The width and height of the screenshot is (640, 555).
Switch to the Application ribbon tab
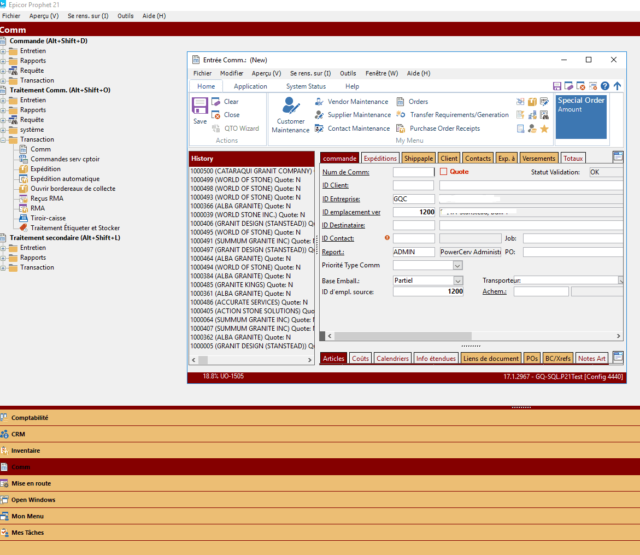pos(250,87)
